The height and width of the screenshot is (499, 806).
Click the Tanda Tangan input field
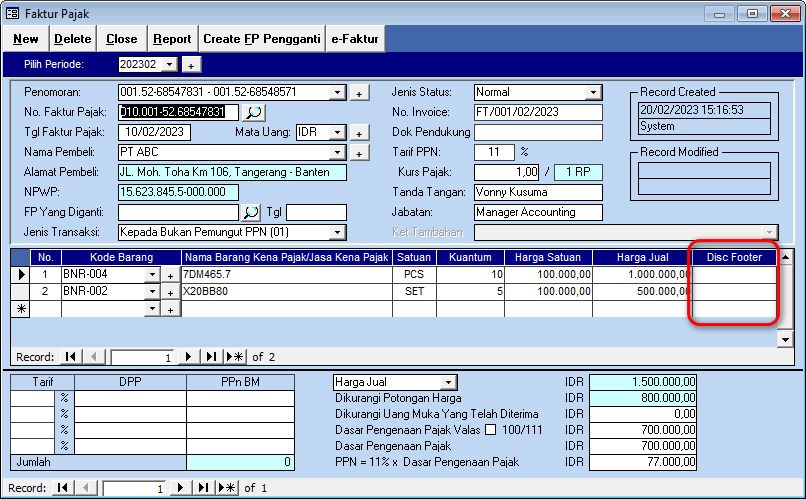coord(538,192)
